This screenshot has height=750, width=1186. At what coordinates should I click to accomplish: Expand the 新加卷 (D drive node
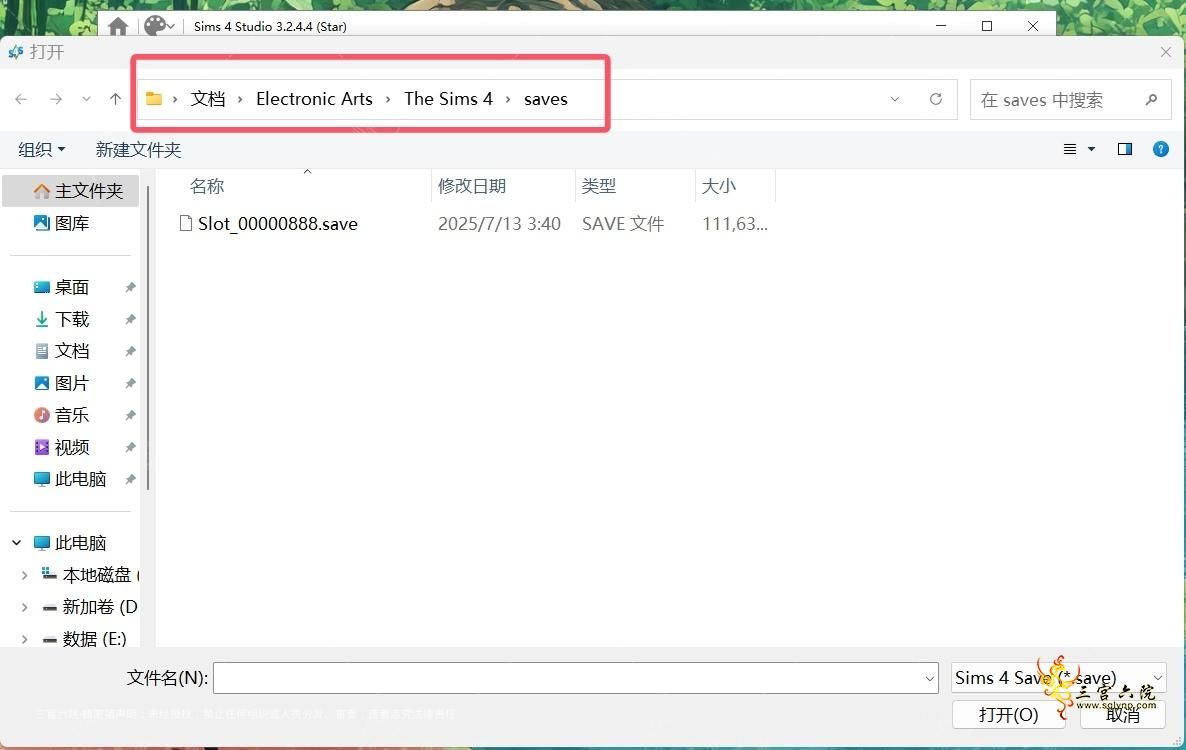click(24, 607)
